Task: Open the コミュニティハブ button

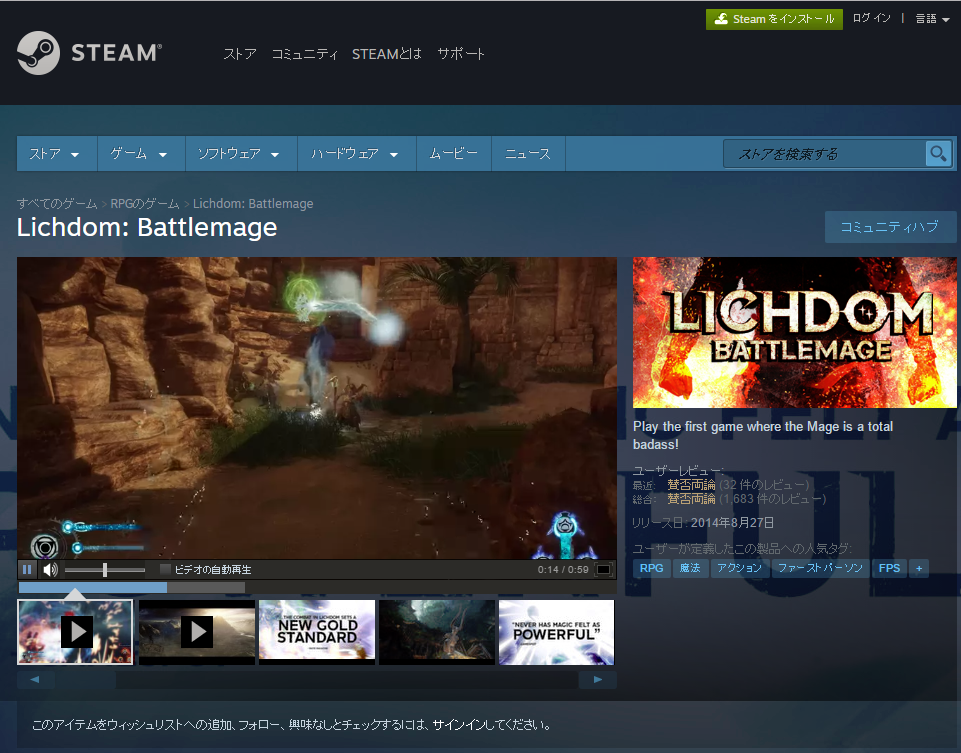Action: pos(890,227)
